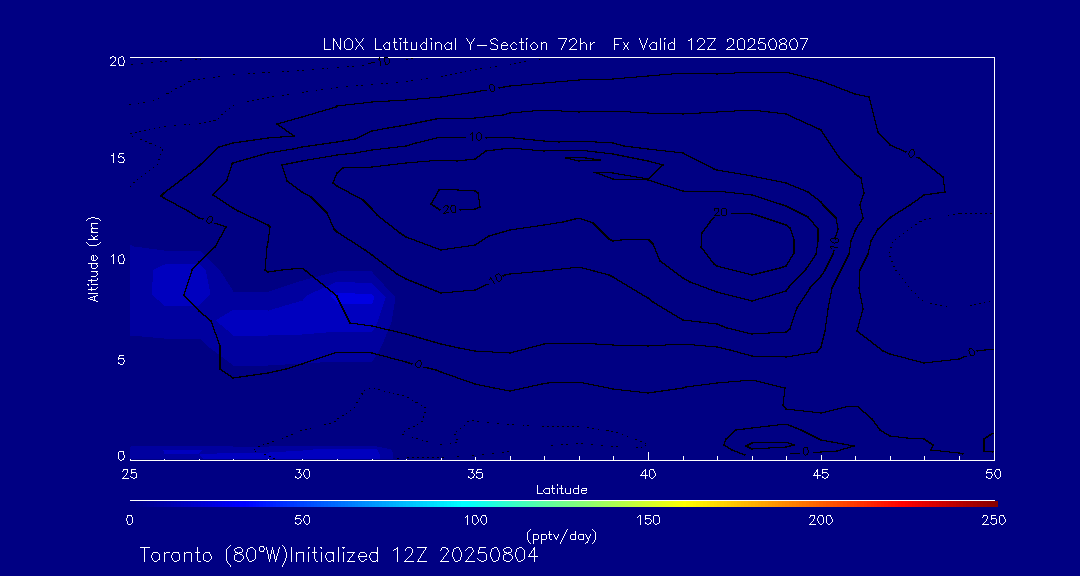The image size is (1080, 576).
Task: Click the 'Latitude' horizontal axis label
Action: pyautogui.click(x=561, y=489)
